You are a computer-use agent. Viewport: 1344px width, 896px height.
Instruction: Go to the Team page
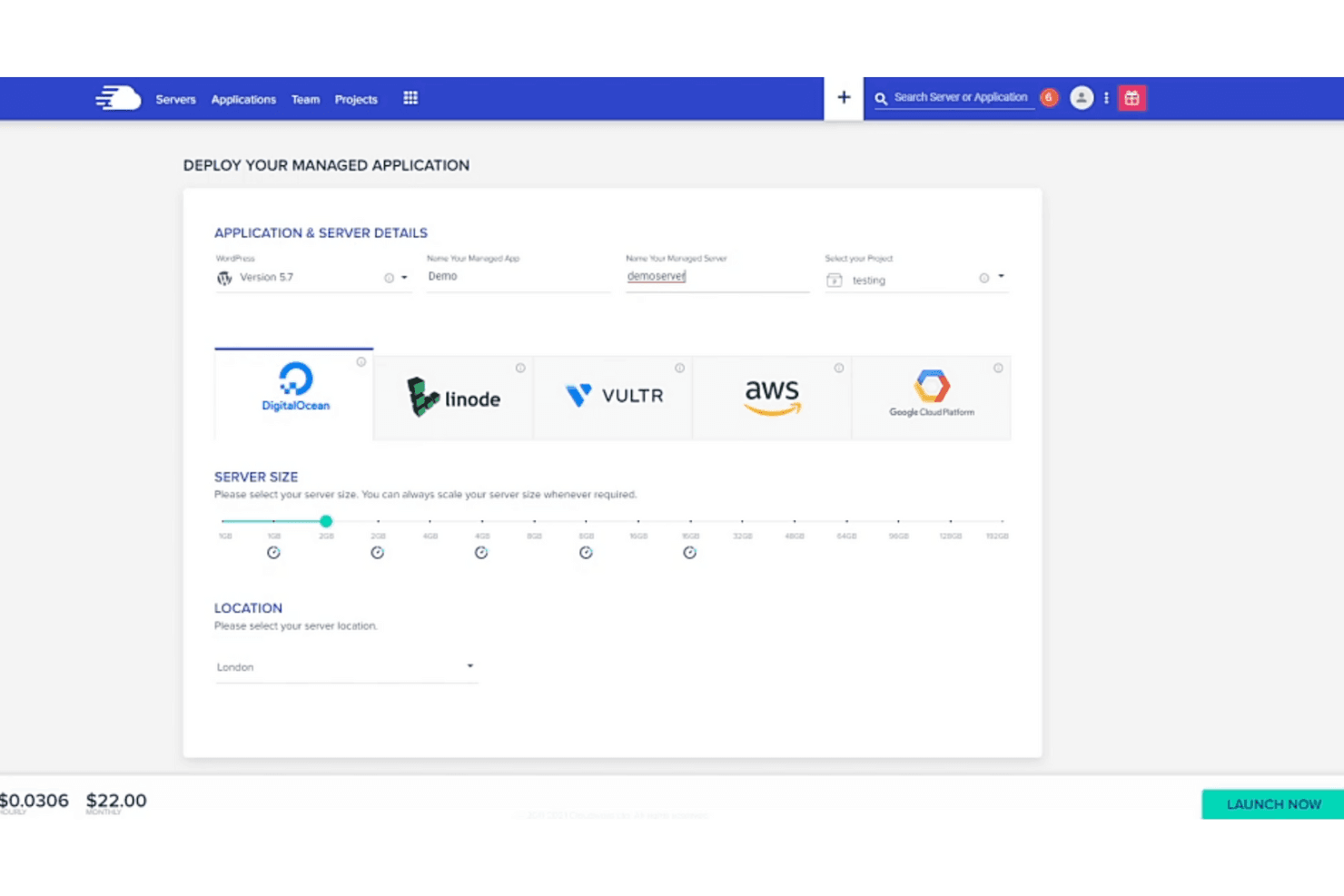(305, 100)
